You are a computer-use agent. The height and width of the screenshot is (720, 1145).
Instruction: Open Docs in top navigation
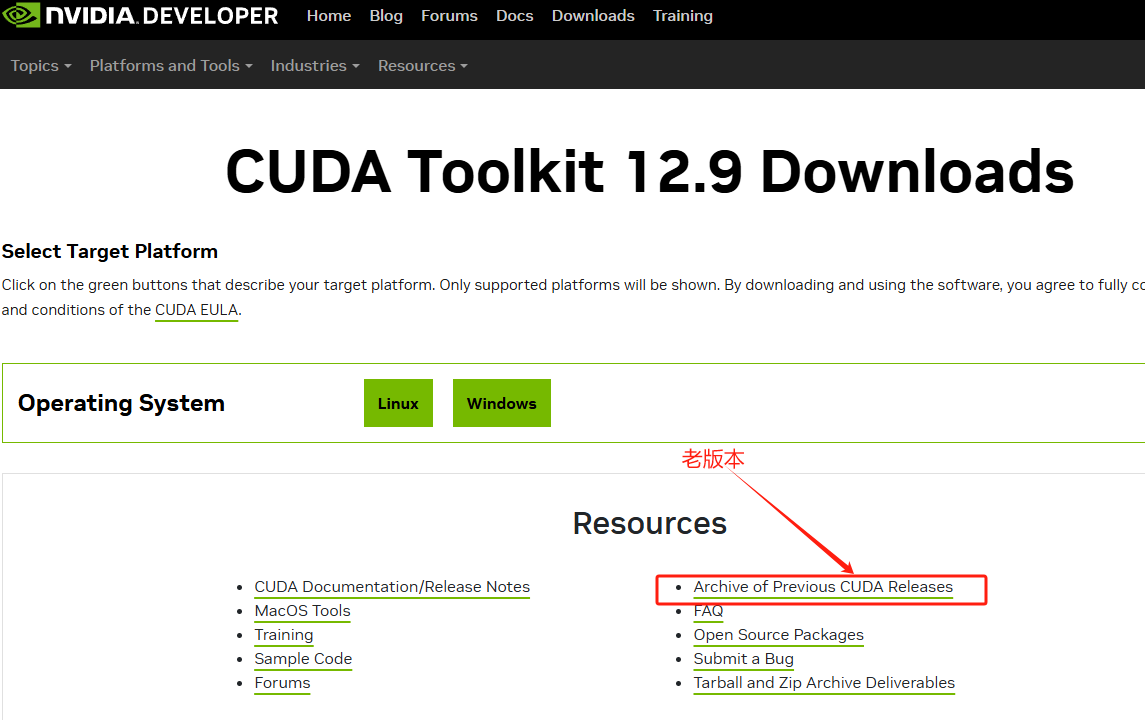515,15
